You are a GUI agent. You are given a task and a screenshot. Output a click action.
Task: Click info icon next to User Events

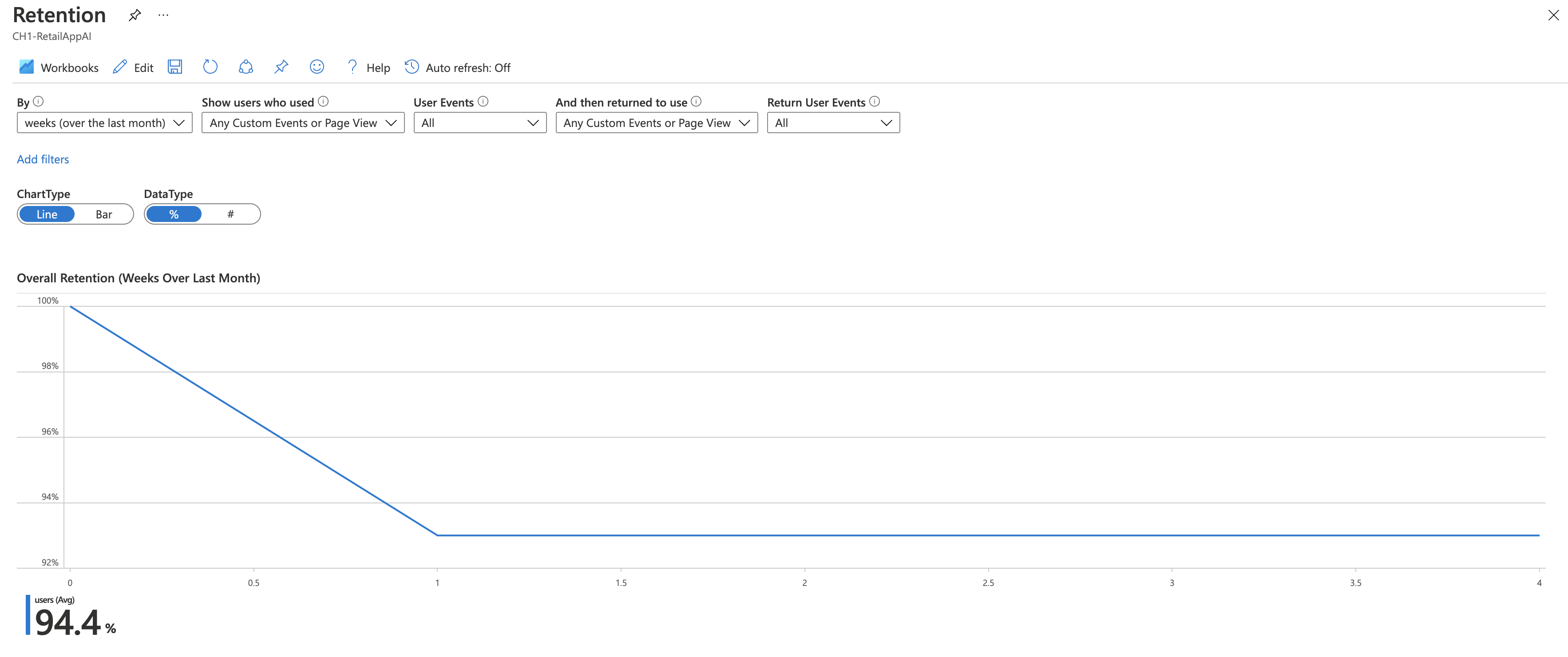[x=483, y=102]
